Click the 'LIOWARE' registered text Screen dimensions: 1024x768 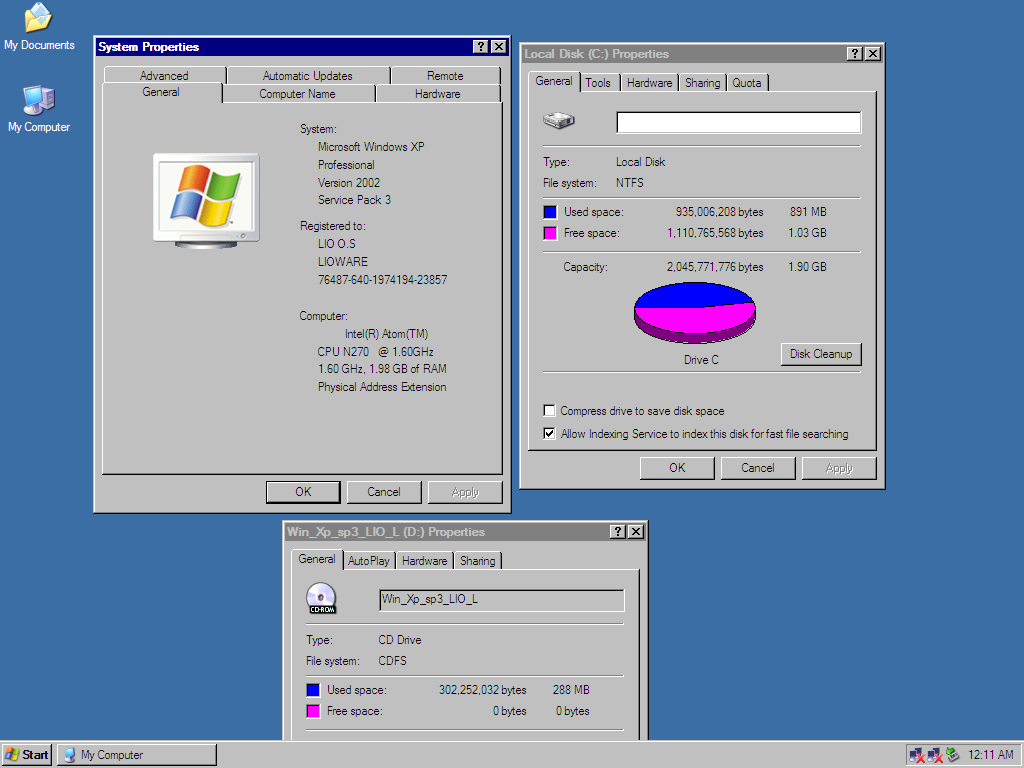tap(342, 262)
